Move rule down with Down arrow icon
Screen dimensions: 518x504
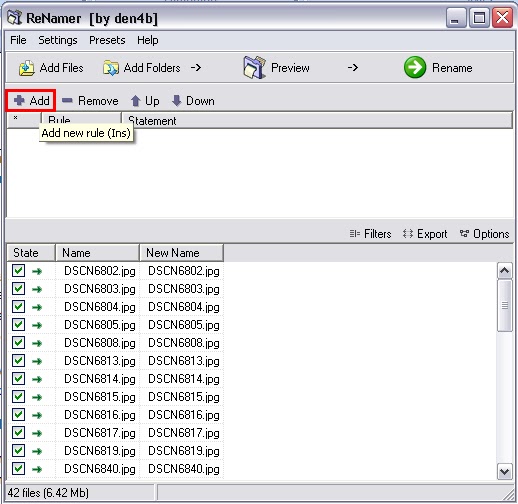tap(176, 101)
